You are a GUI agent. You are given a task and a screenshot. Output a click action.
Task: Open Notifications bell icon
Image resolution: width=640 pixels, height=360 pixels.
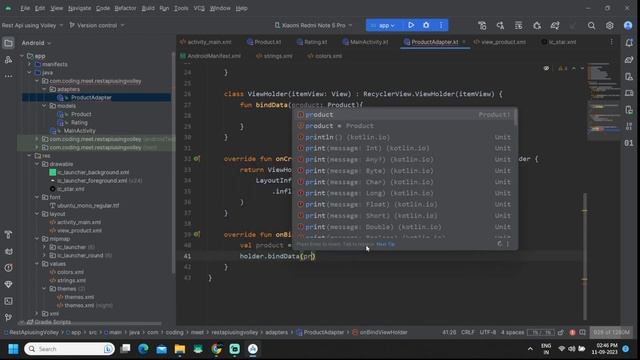629,42
